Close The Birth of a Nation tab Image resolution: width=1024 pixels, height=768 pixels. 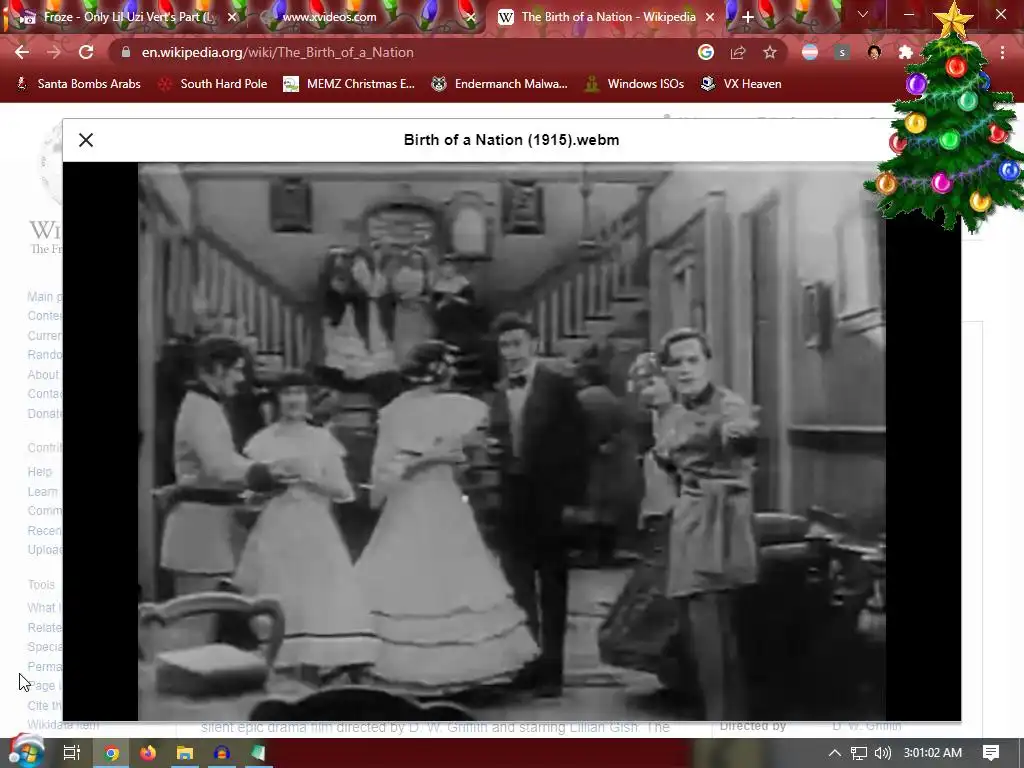710,17
